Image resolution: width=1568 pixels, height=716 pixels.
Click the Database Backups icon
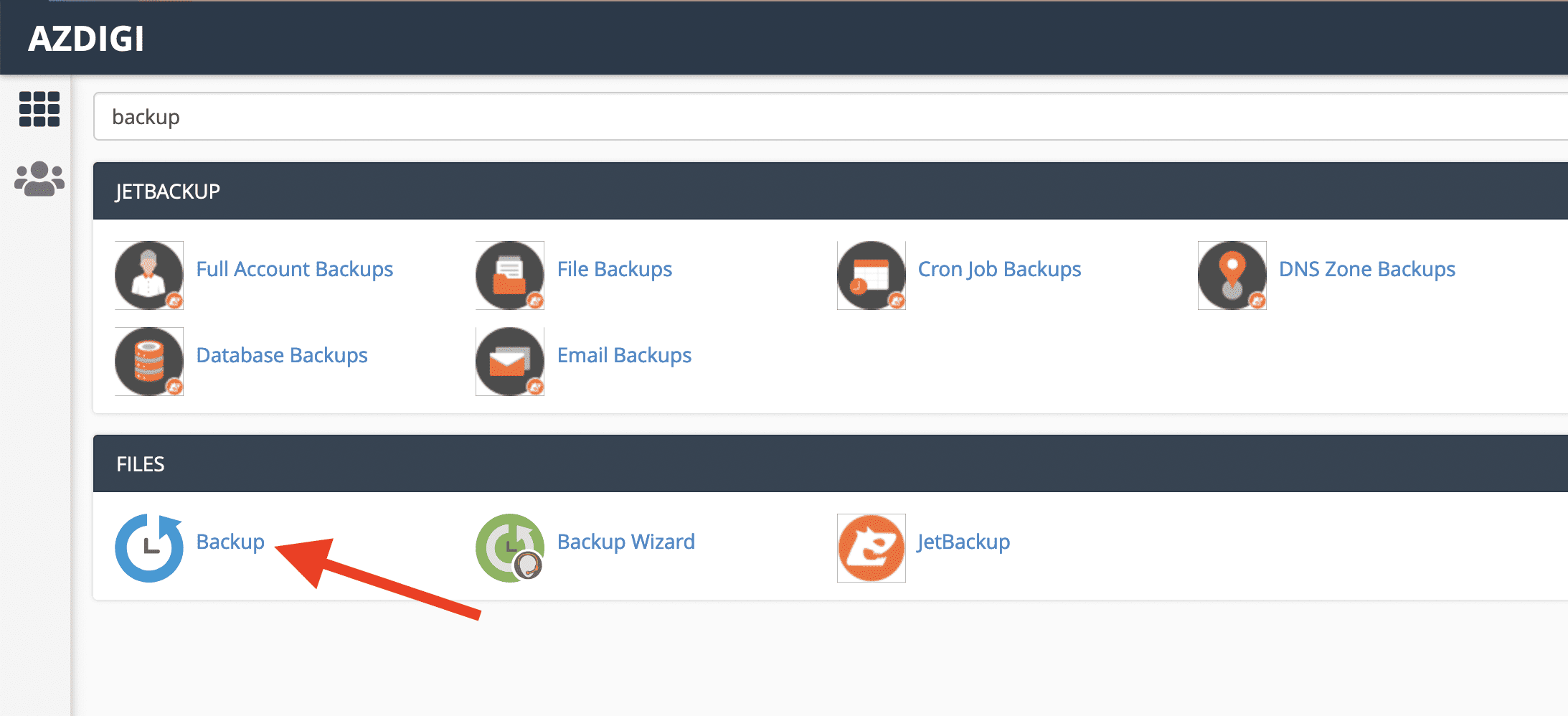tap(149, 362)
